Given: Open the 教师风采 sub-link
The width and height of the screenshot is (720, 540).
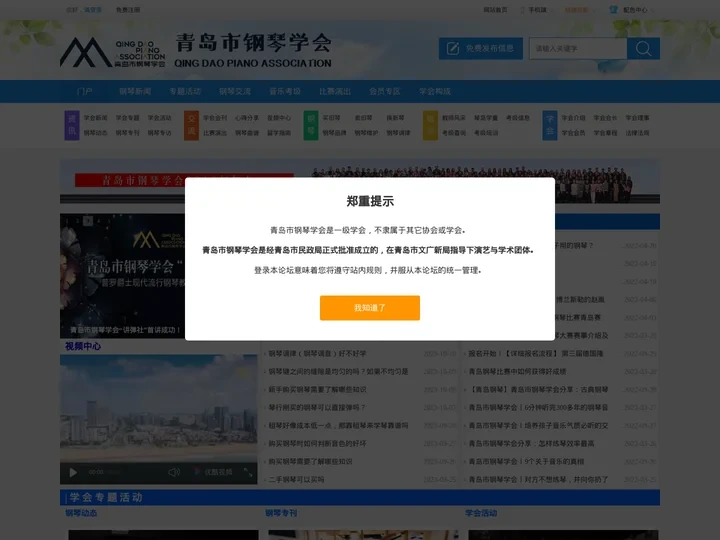Looking at the screenshot, I should [454, 118].
